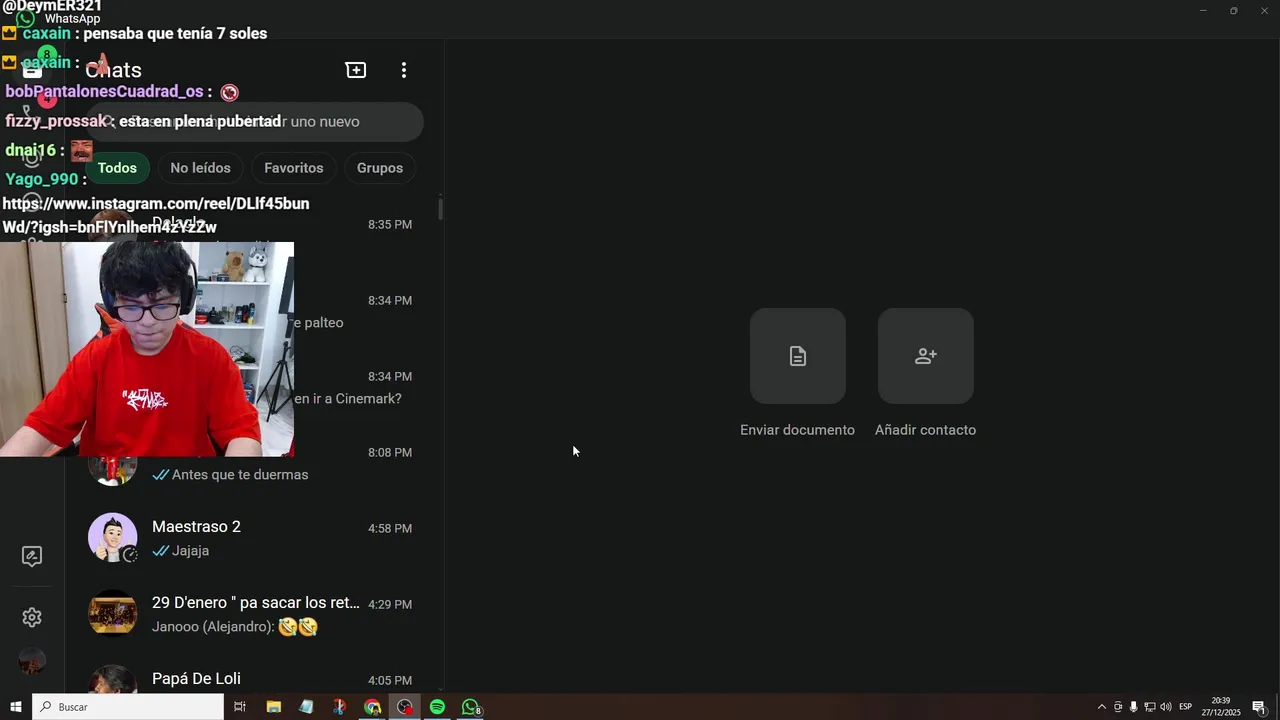Click the ESP language indicator
1280x720 pixels.
tap(1186, 707)
